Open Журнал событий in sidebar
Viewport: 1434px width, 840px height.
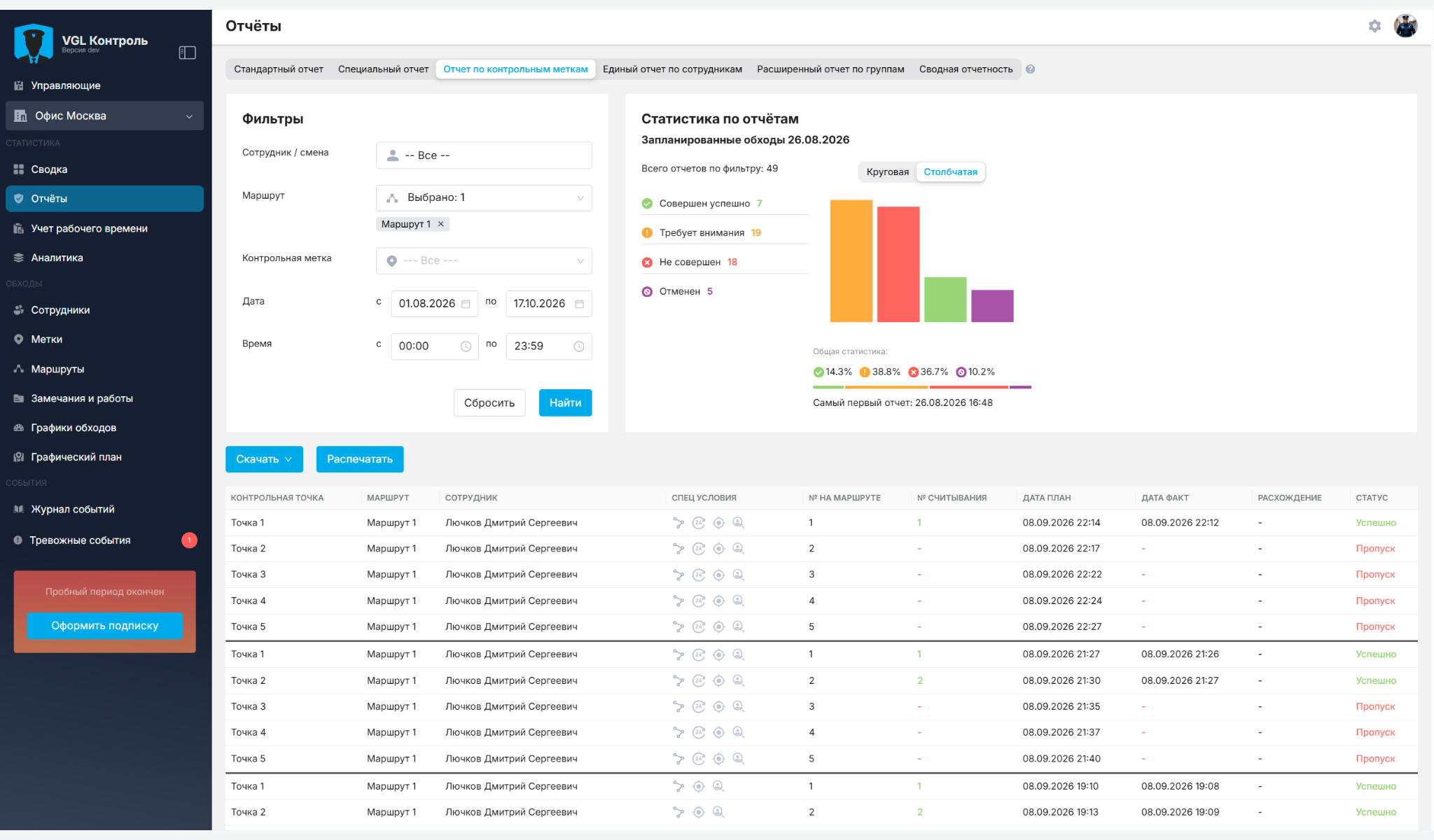(x=104, y=510)
